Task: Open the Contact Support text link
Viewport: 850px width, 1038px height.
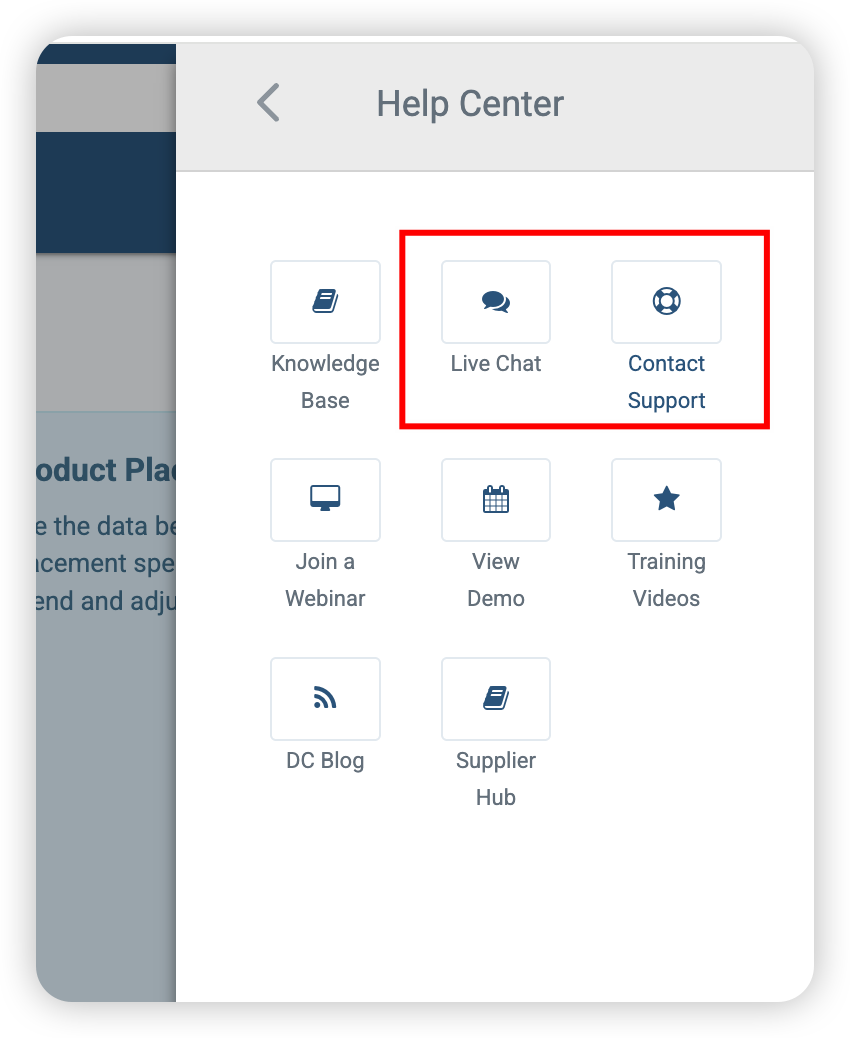Action: 666,382
